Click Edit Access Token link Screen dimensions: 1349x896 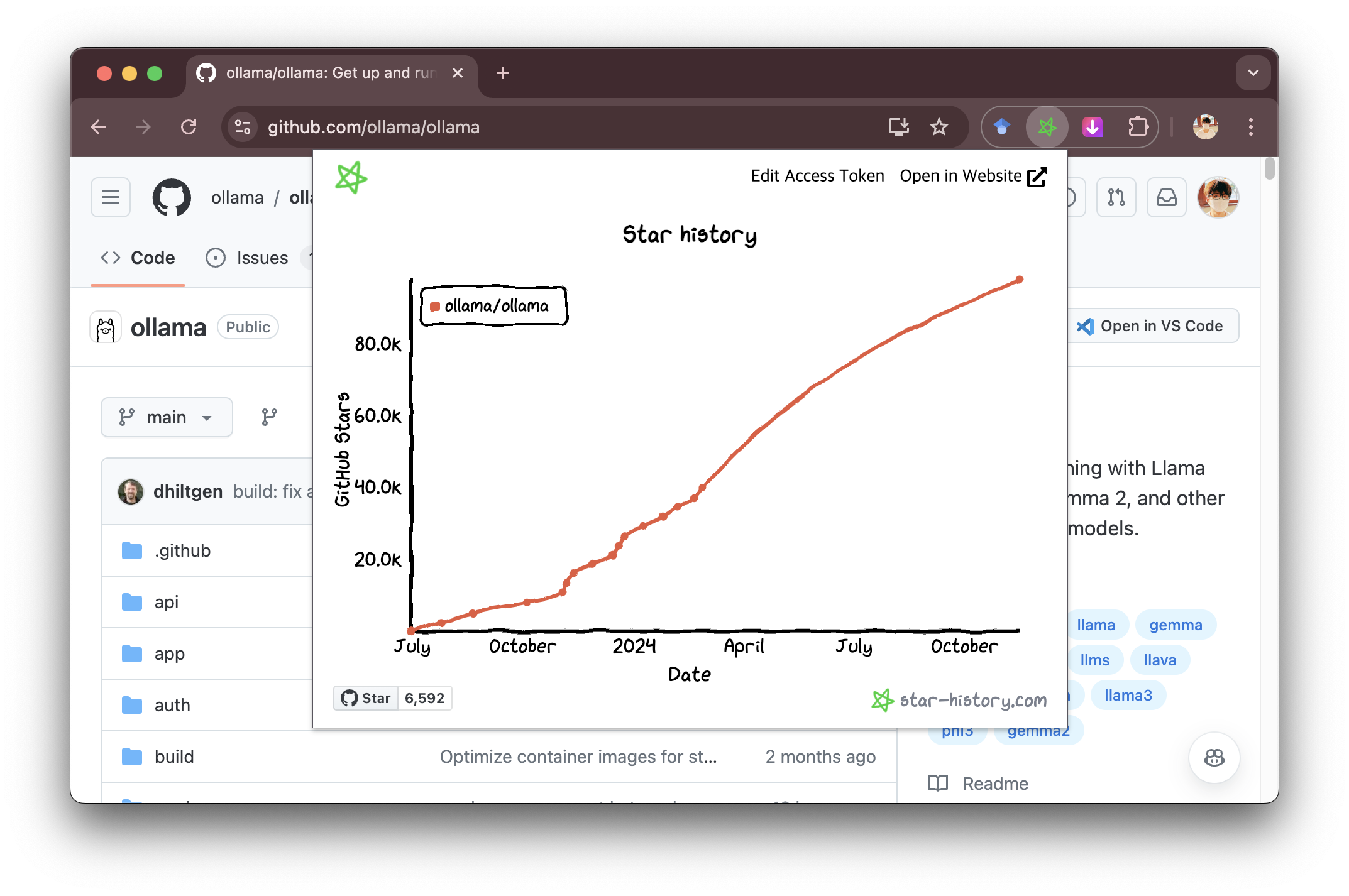coord(817,176)
